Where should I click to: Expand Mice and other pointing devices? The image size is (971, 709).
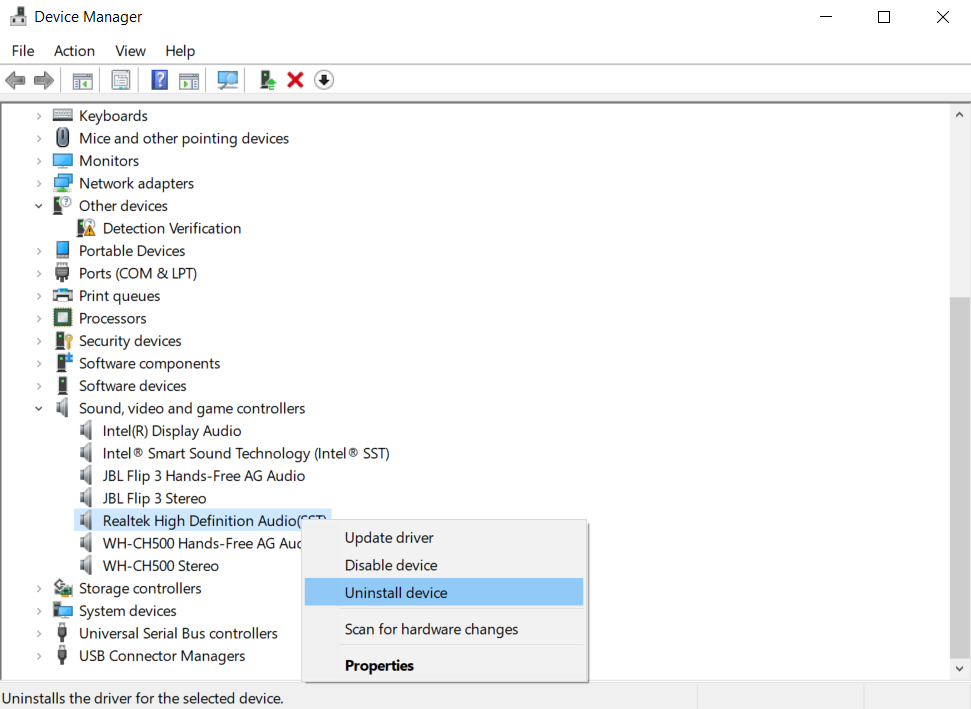pos(38,138)
